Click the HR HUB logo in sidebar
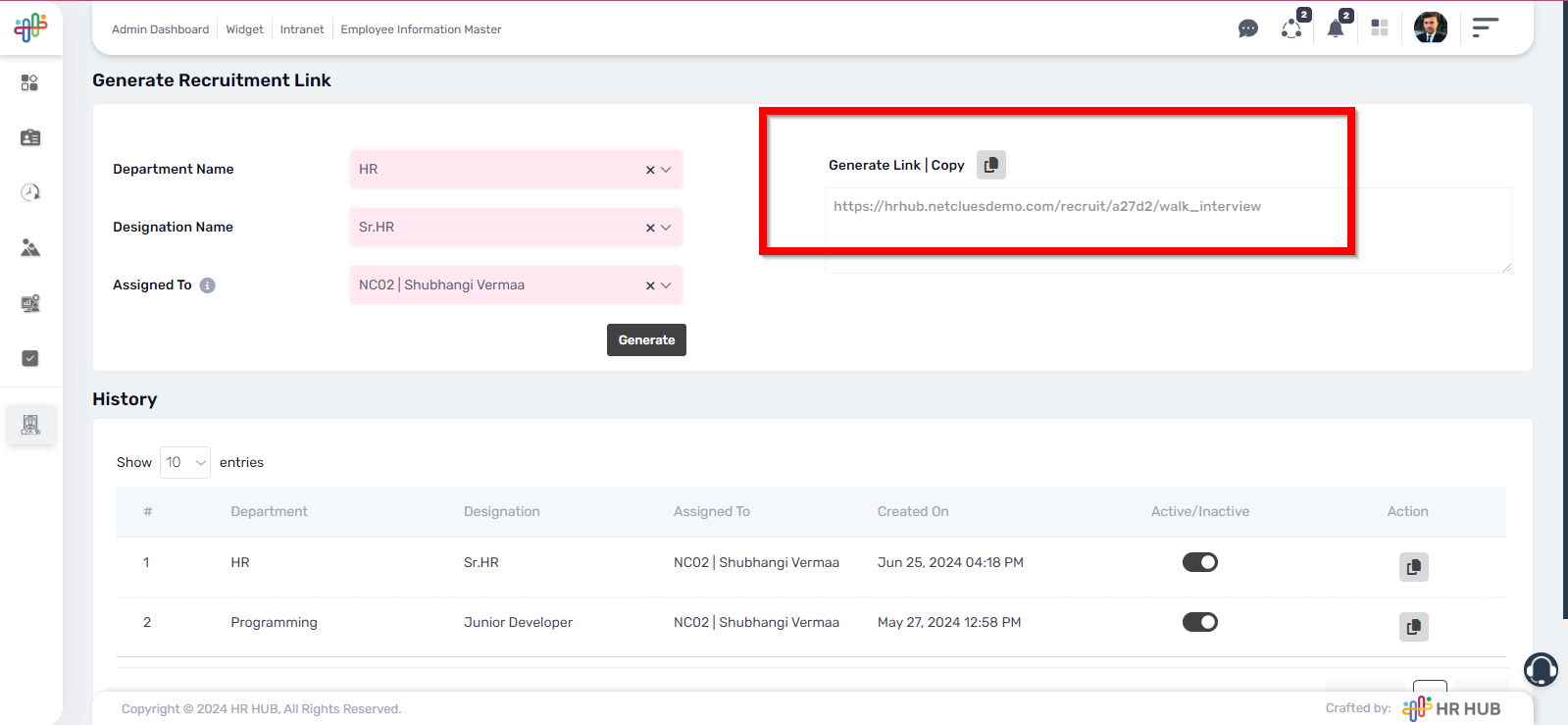This screenshot has height=725, width=1568. [30, 27]
